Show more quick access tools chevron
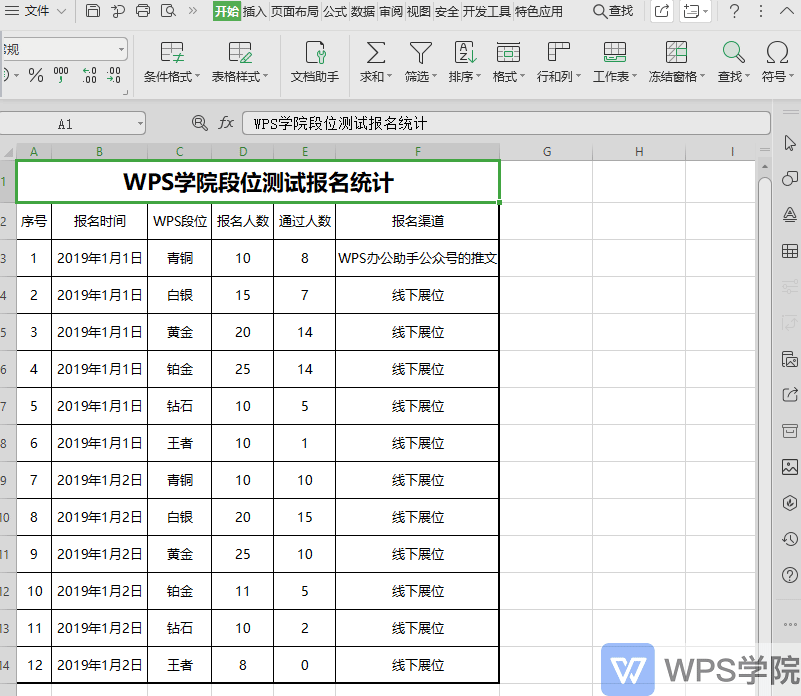The width and height of the screenshot is (801, 696). 193,11
